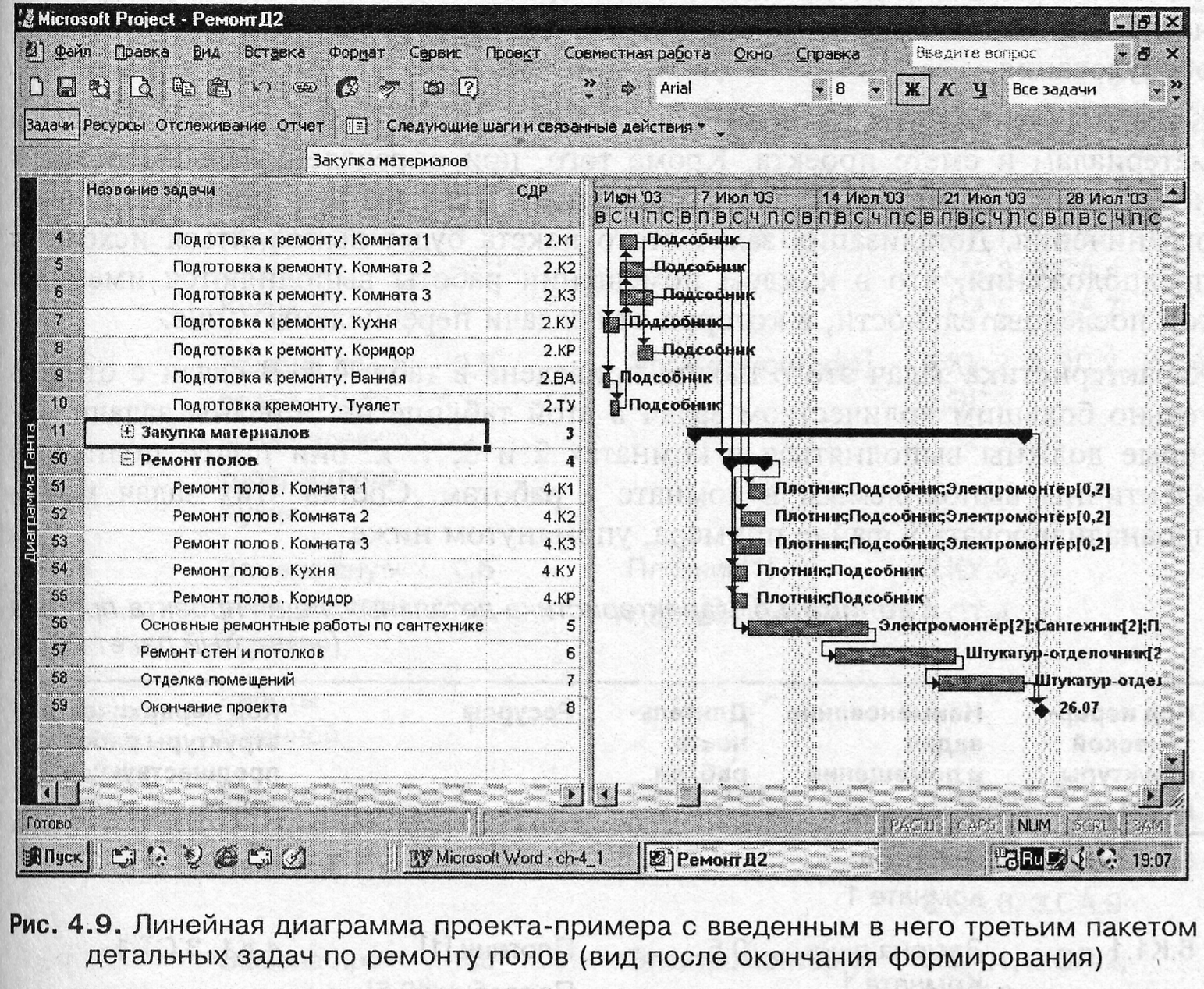Select task 'Окончание проекта'
Screen dimensions: 1204x989
tap(213, 707)
